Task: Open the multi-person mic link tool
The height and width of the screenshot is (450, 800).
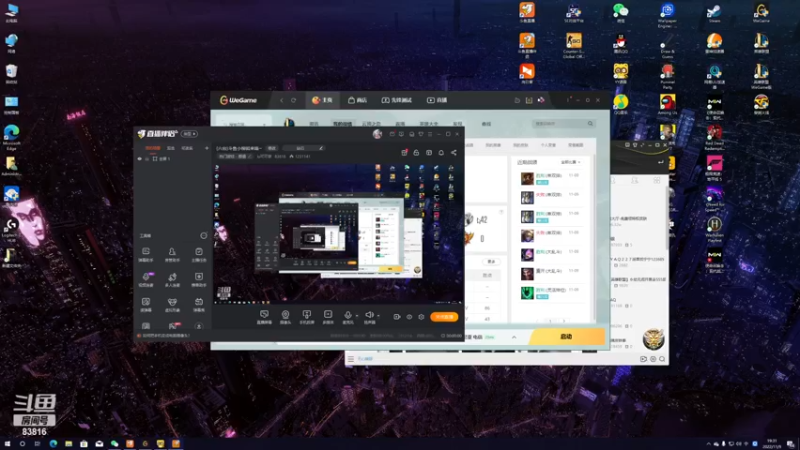Action: pyautogui.click(x=172, y=280)
